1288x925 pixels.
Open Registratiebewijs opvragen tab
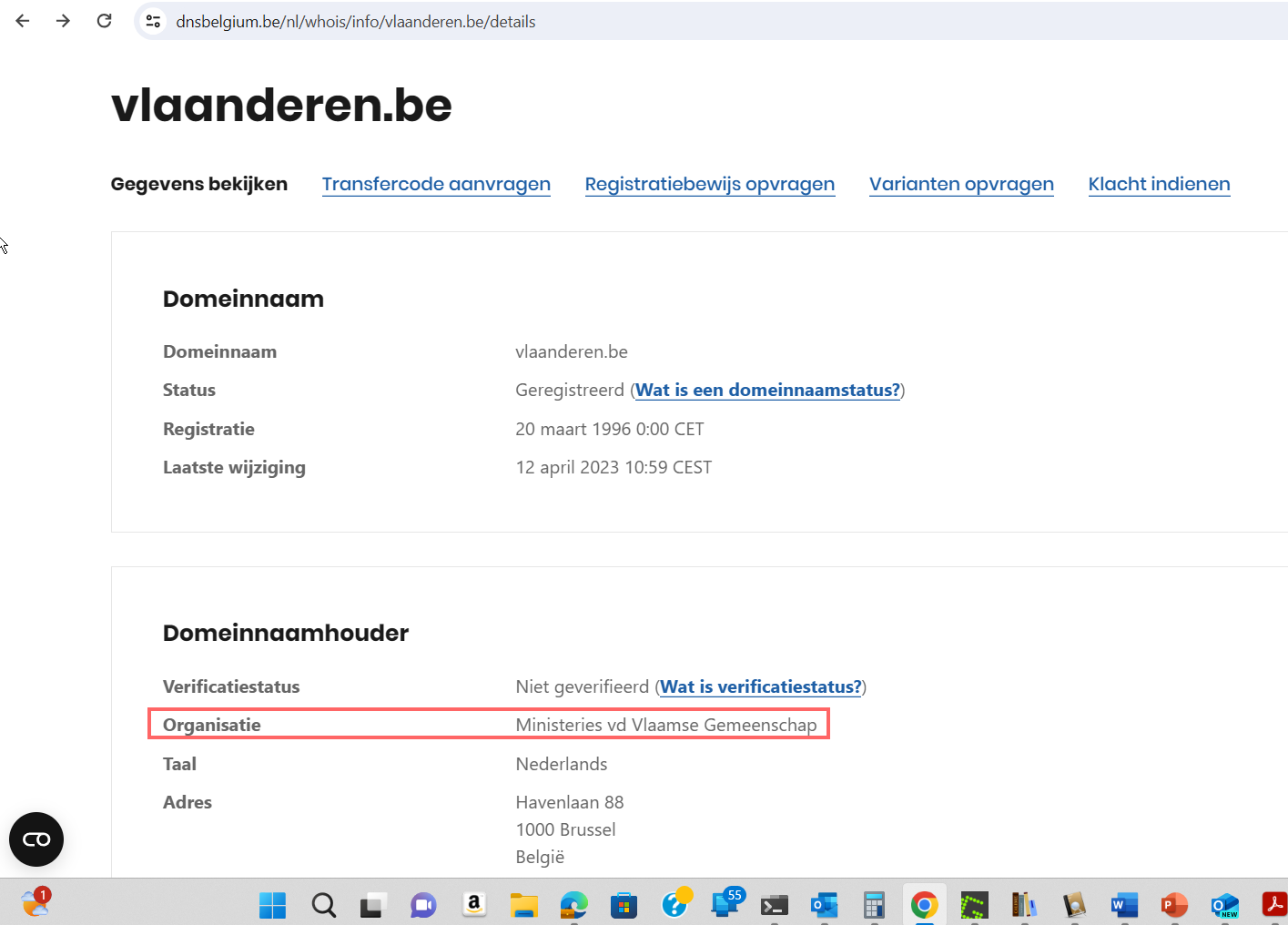[x=709, y=184]
